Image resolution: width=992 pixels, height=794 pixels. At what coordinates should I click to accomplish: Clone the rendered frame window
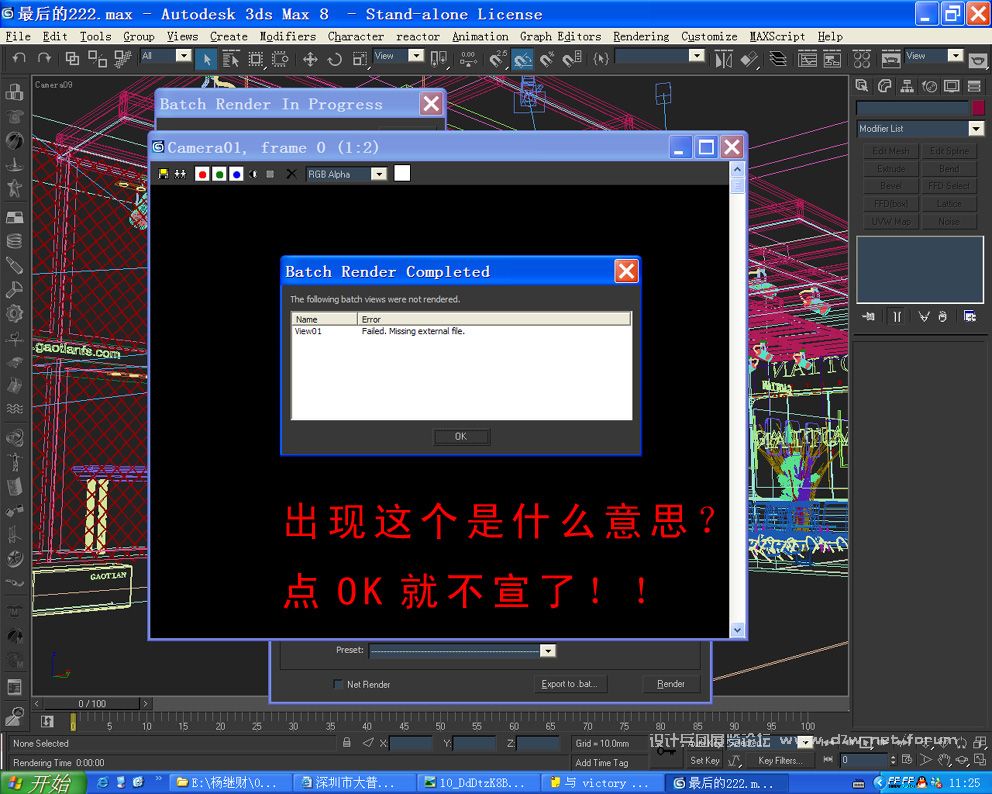[x=180, y=174]
